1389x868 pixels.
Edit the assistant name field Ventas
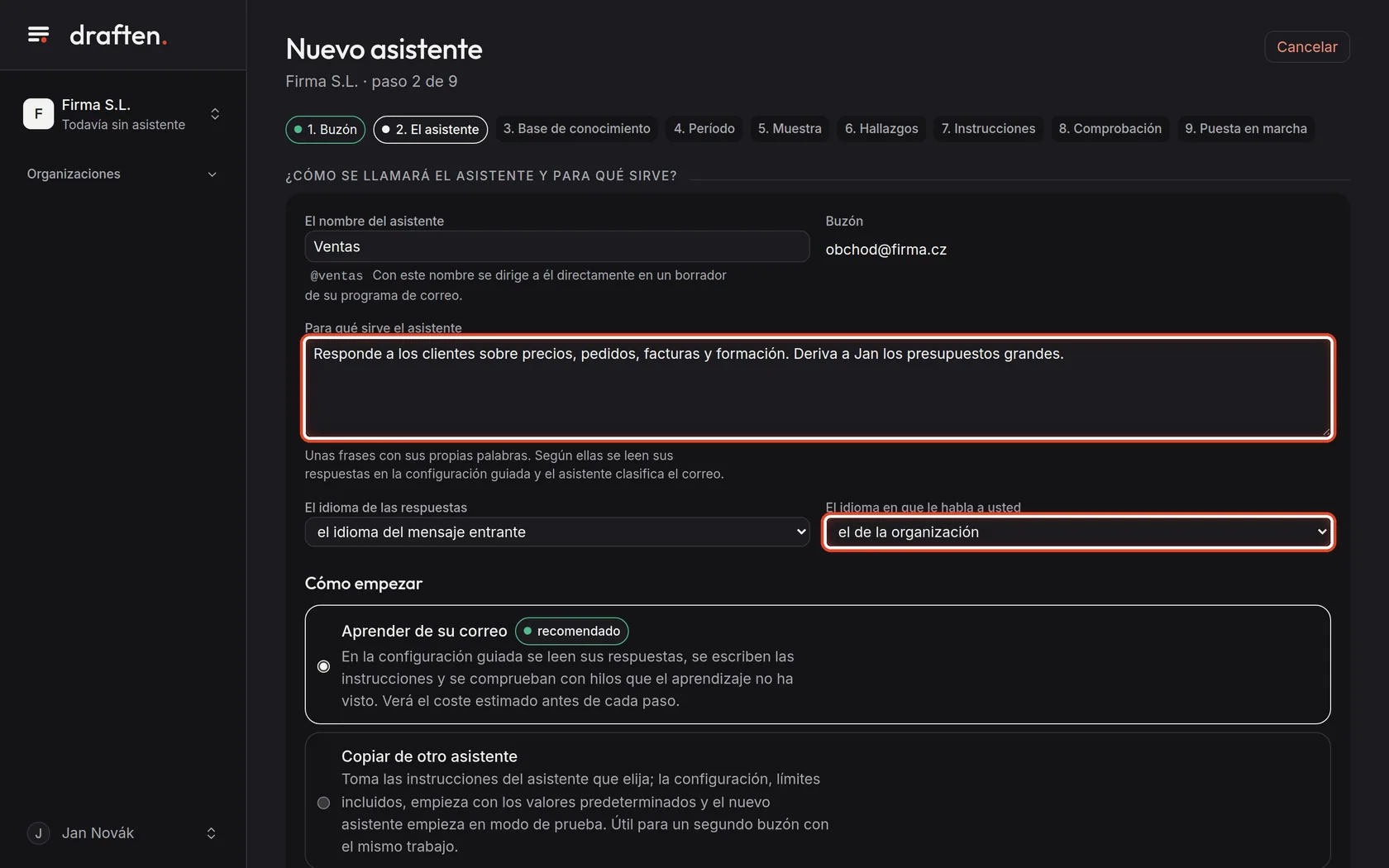(556, 246)
